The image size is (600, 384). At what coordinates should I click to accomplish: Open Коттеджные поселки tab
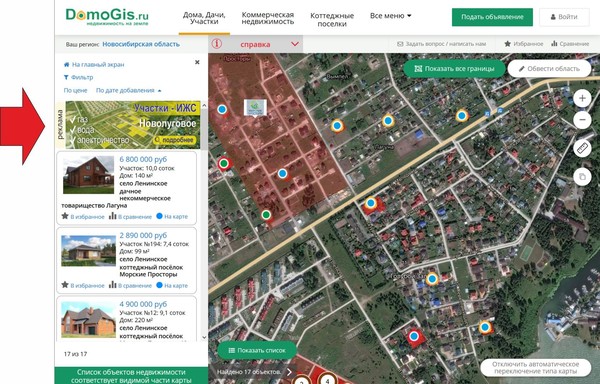point(332,20)
